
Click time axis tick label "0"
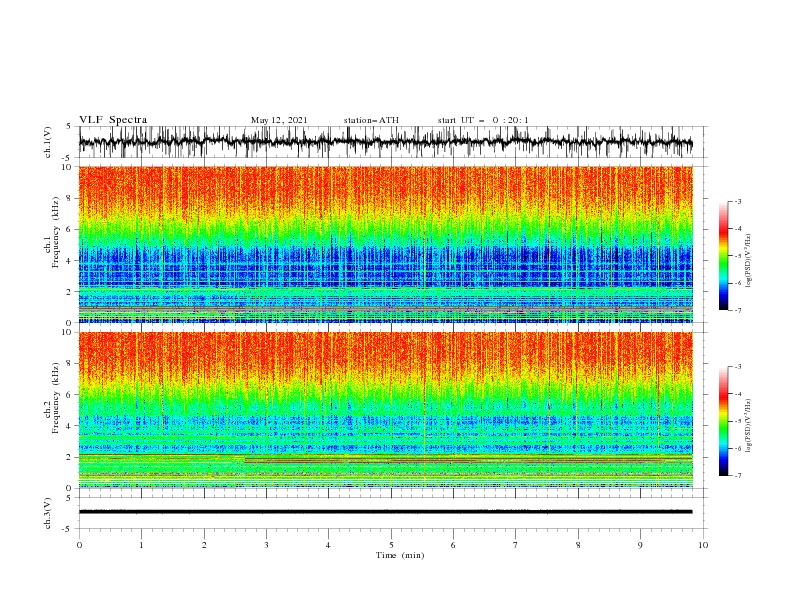tap(79, 545)
